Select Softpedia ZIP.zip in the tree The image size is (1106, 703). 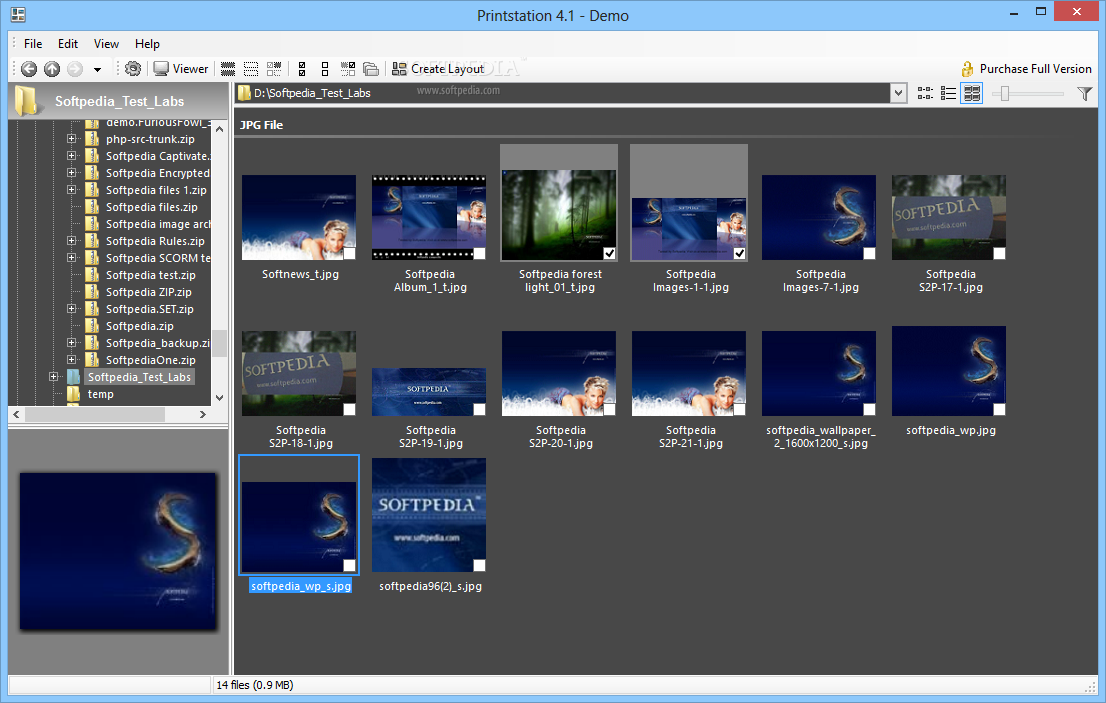(149, 292)
